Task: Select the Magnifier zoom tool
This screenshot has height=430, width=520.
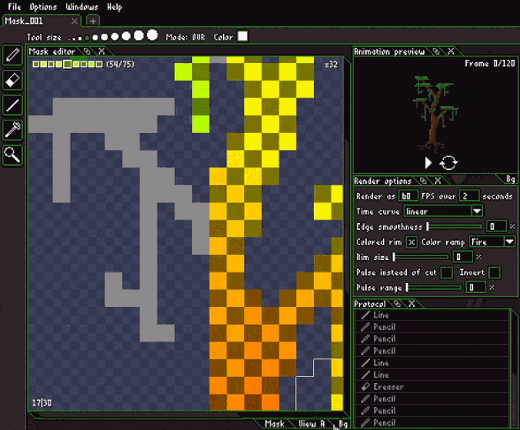Action: [x=12, y=155]
